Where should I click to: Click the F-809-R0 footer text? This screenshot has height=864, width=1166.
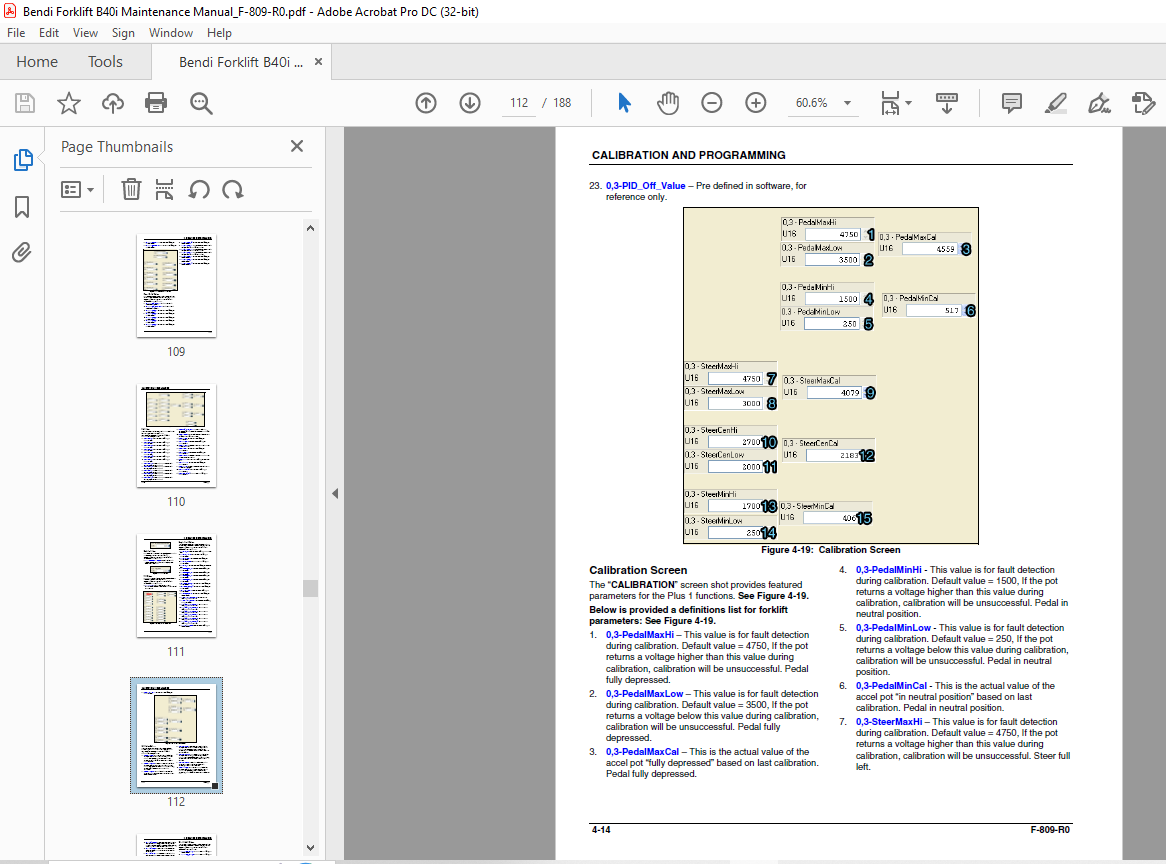[1050, 830]
